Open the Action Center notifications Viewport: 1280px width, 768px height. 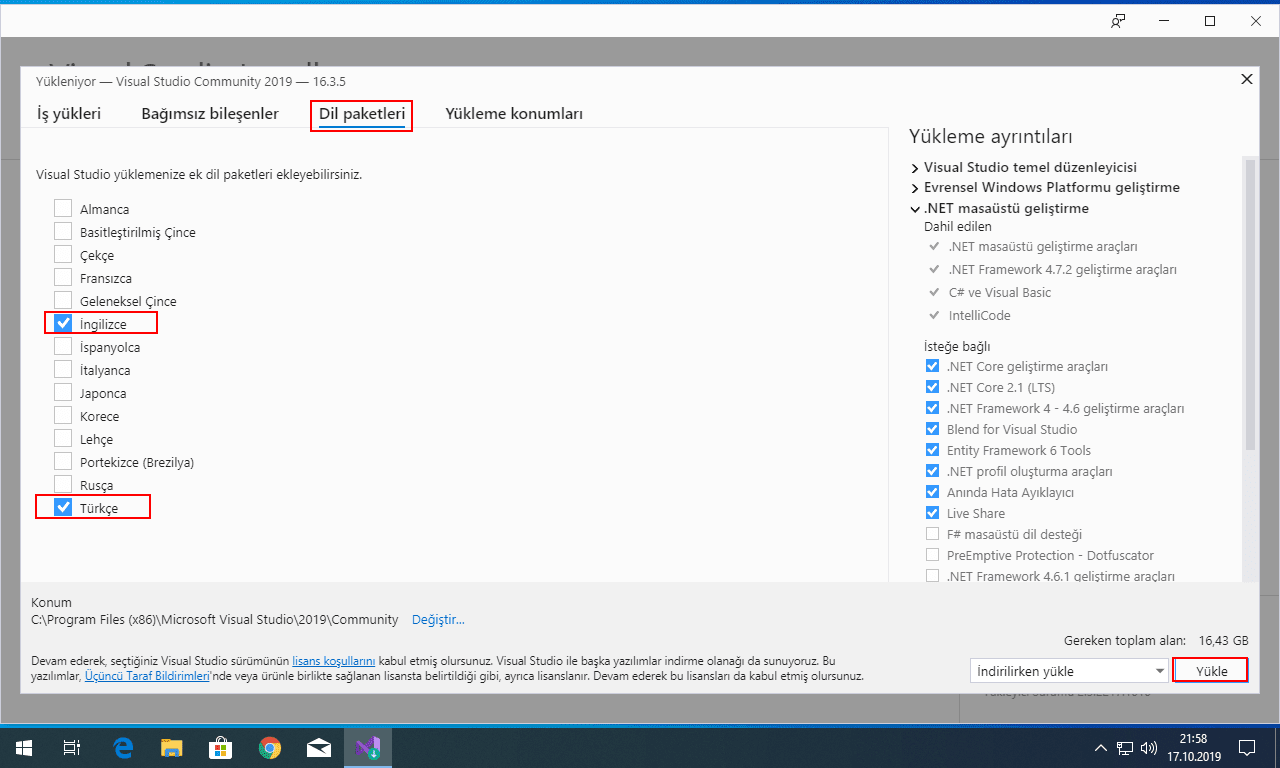coord(1247,747)
